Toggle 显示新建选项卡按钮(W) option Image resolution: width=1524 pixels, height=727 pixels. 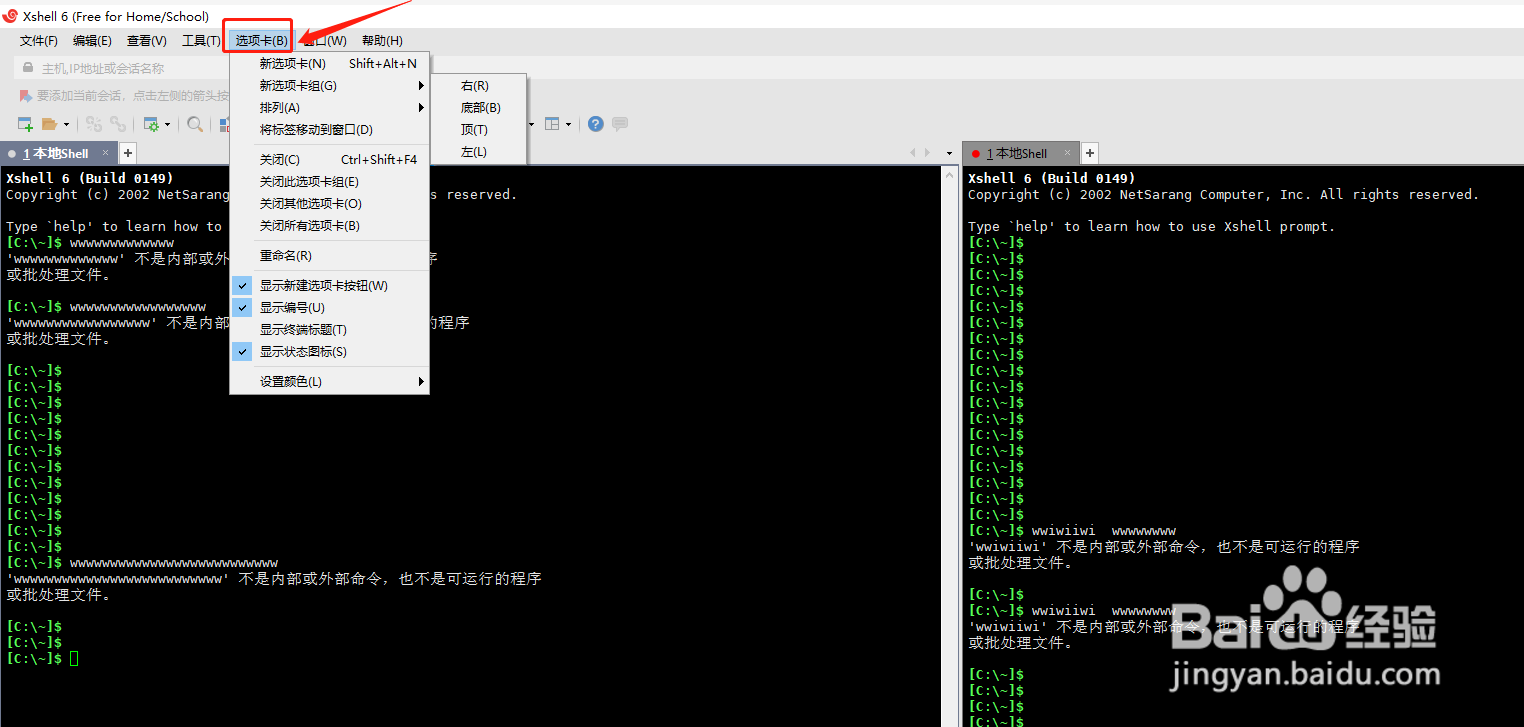(x=330, y=285)
